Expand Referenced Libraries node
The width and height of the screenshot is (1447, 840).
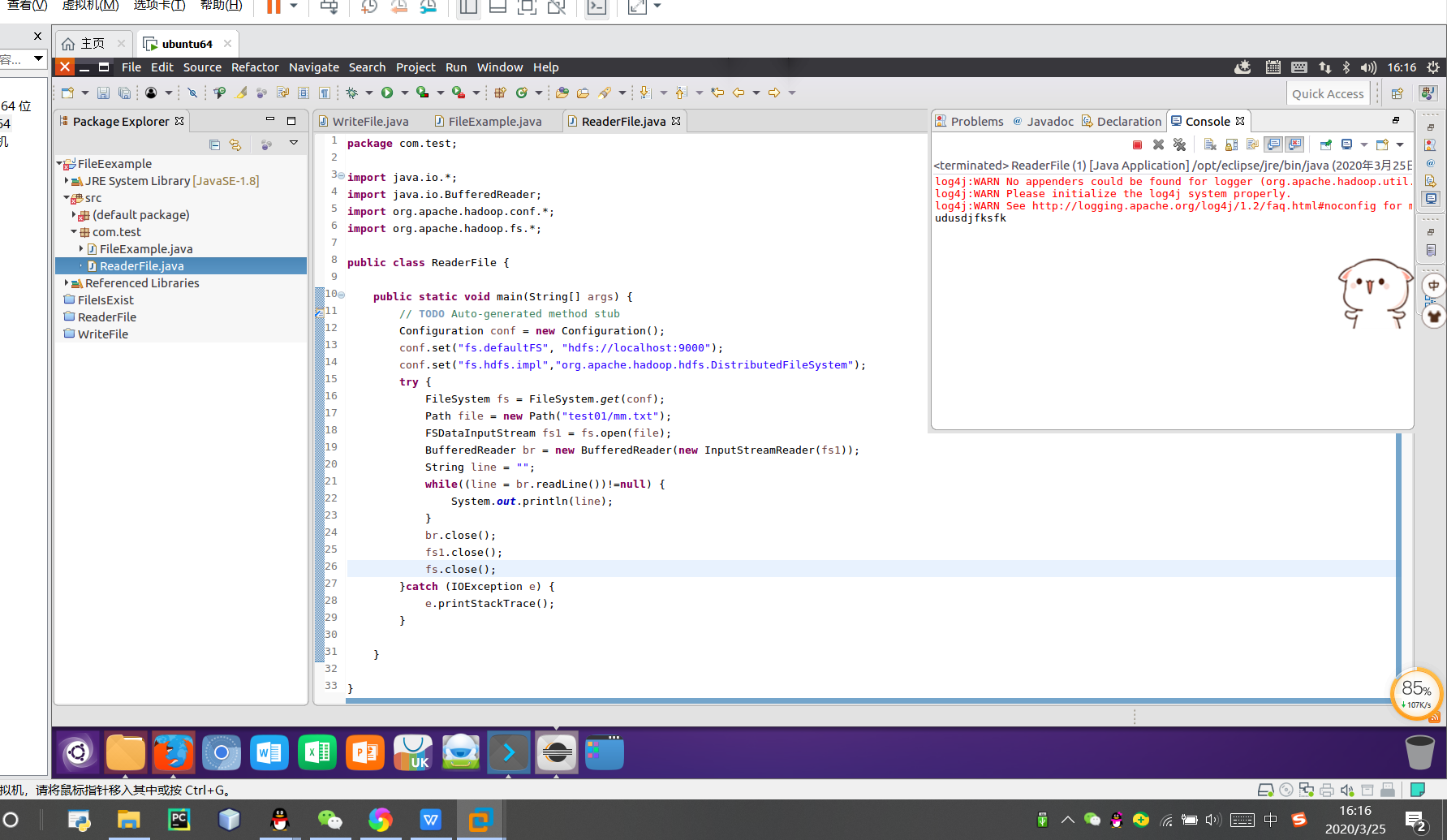67,282
